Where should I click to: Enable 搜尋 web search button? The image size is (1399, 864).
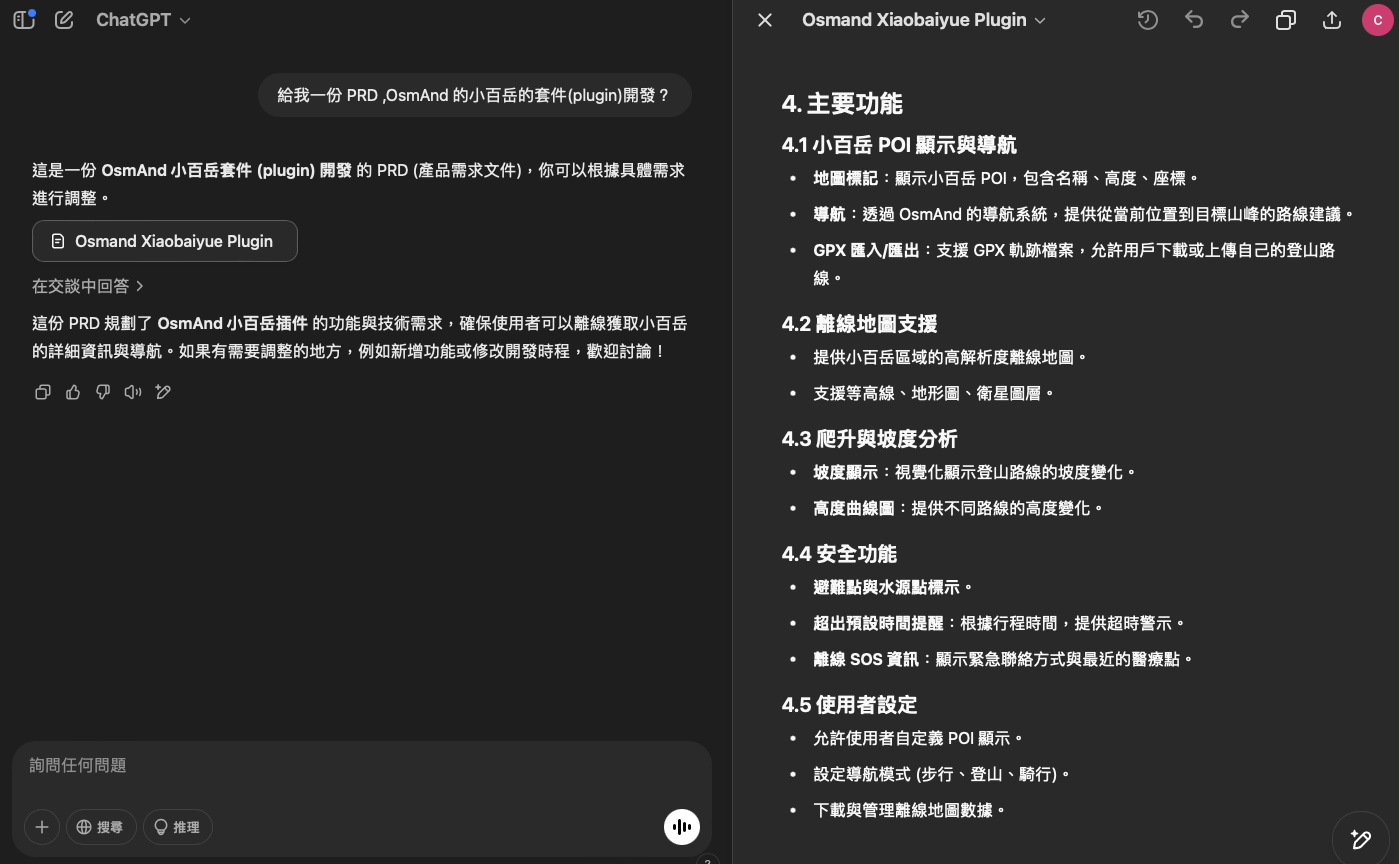click(x=101, y=827)
